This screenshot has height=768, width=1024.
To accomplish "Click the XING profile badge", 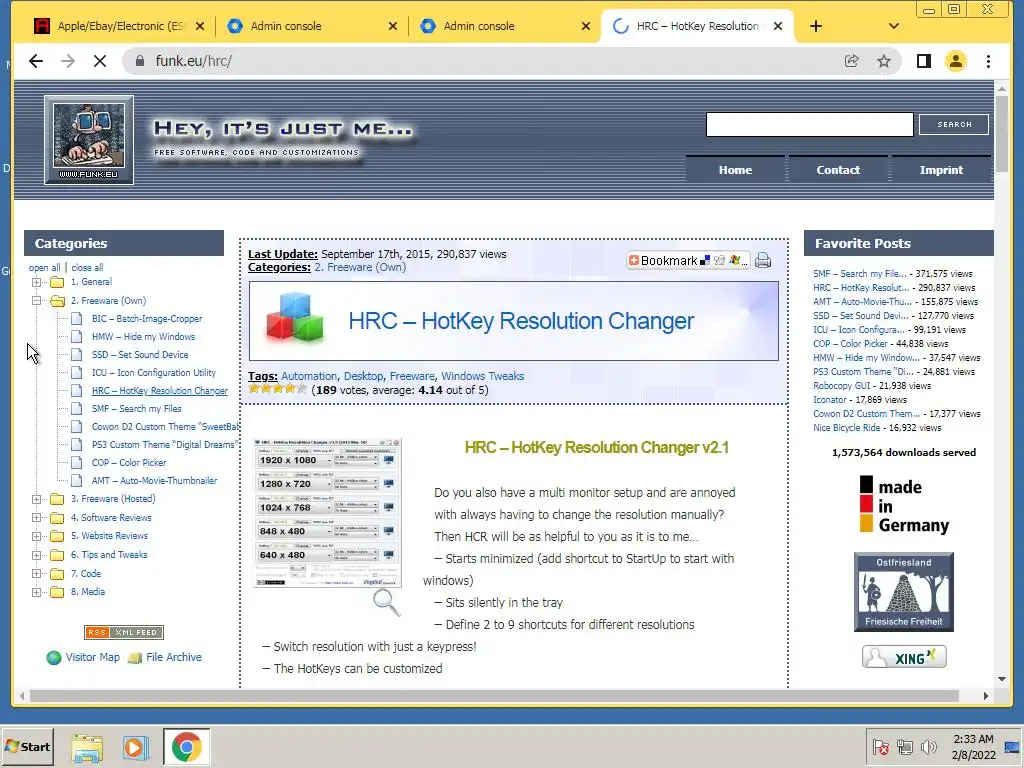I will pos(904,657).
